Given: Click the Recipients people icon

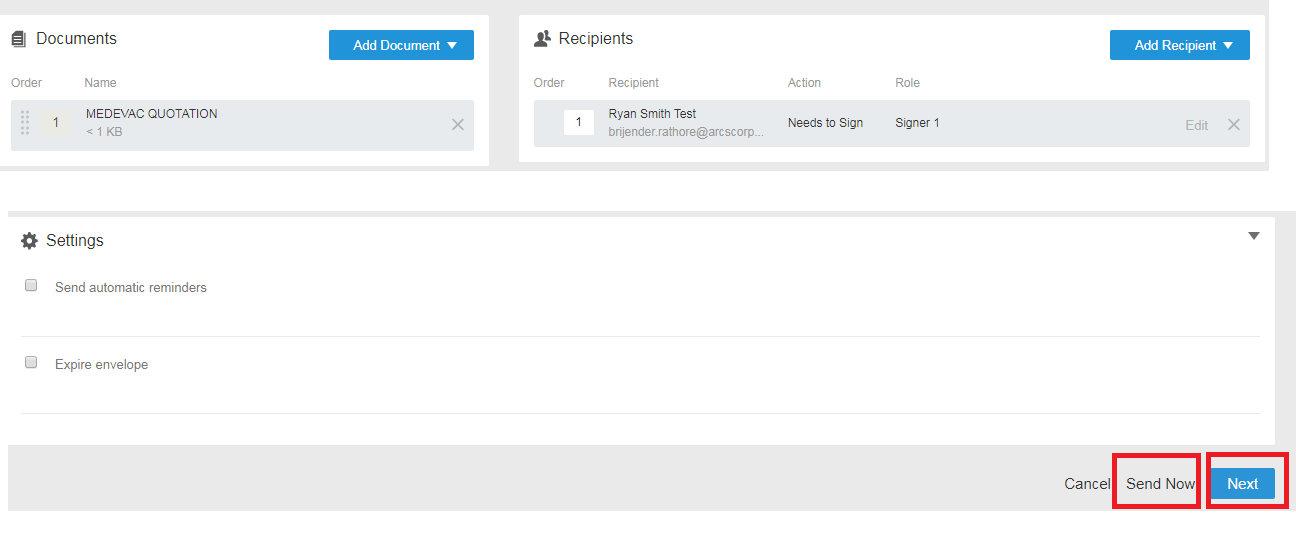Looking at the screenshot, I should [542, 39].
